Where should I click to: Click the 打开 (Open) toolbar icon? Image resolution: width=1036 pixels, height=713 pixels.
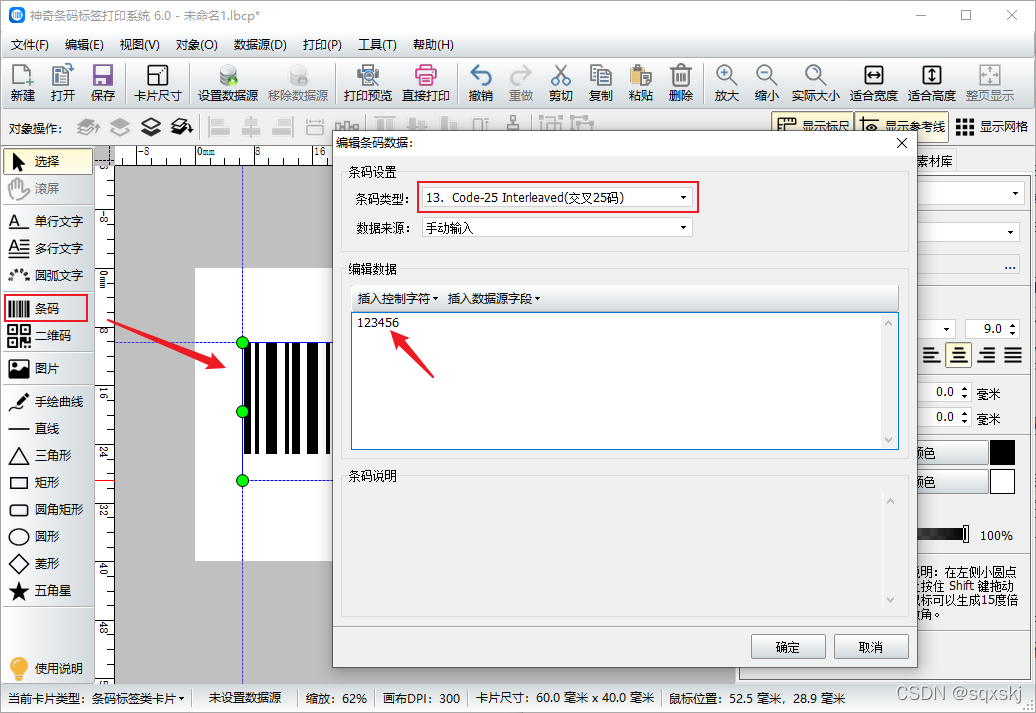click(63, 83)
